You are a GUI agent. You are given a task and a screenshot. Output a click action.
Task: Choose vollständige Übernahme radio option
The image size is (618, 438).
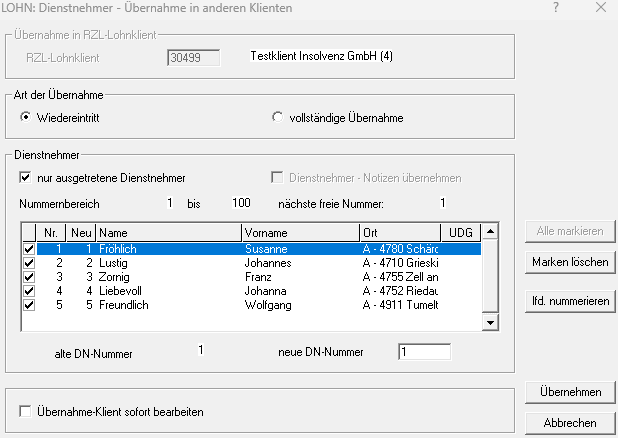tap(278, 118)
